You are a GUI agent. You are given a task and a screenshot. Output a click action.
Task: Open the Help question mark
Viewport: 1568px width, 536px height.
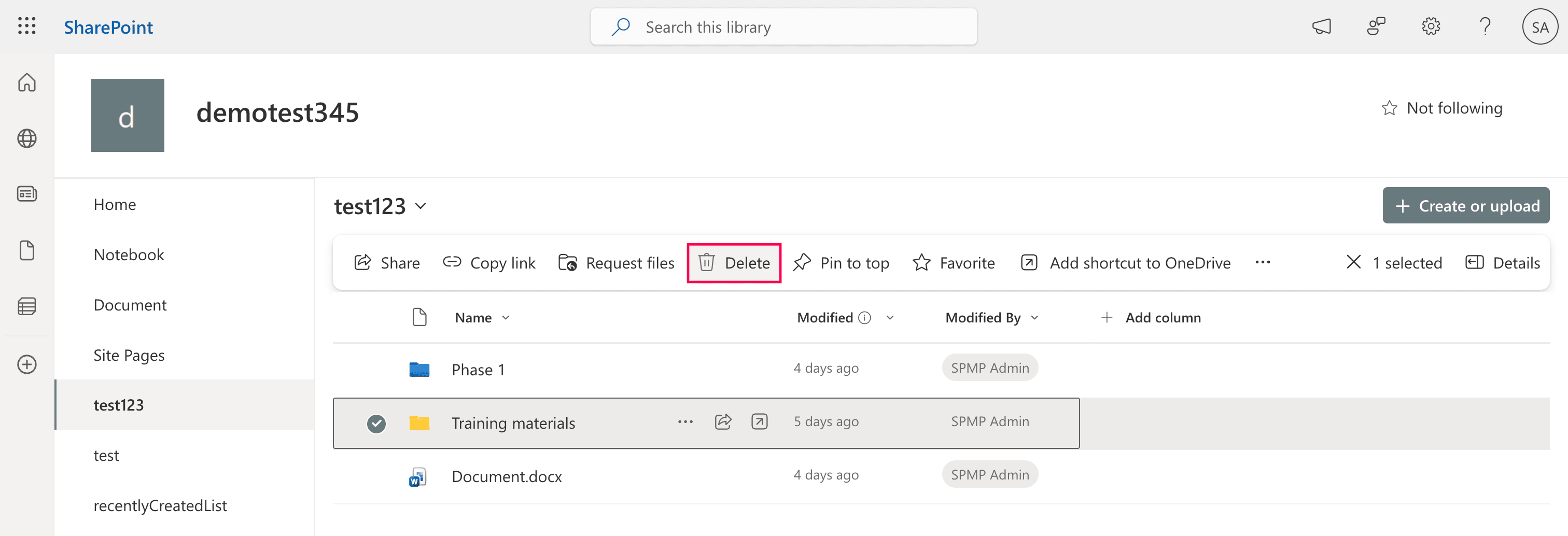coord(1485,26)
